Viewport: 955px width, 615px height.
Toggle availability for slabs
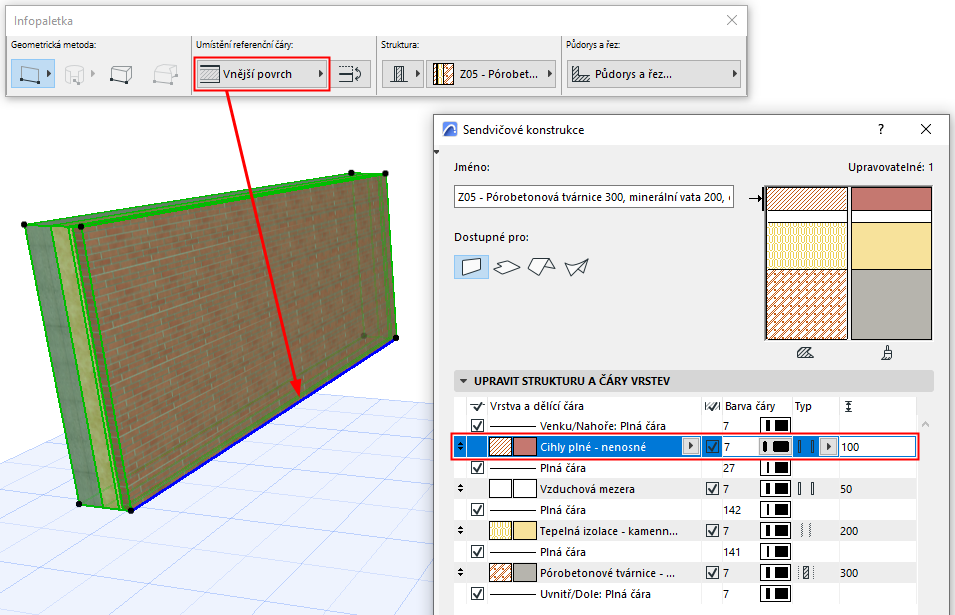[x=506, y=267]
